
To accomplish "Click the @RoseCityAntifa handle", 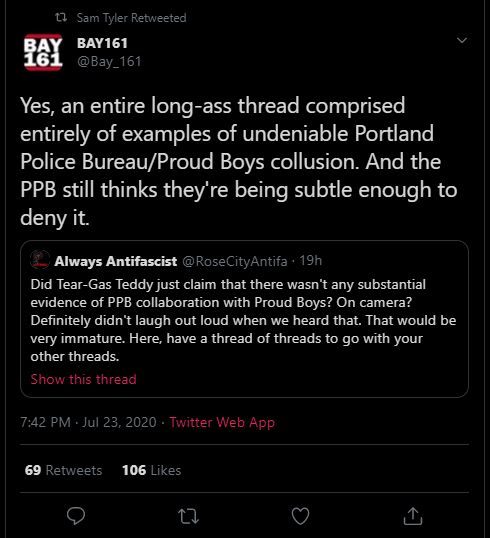I will [235, 261].
